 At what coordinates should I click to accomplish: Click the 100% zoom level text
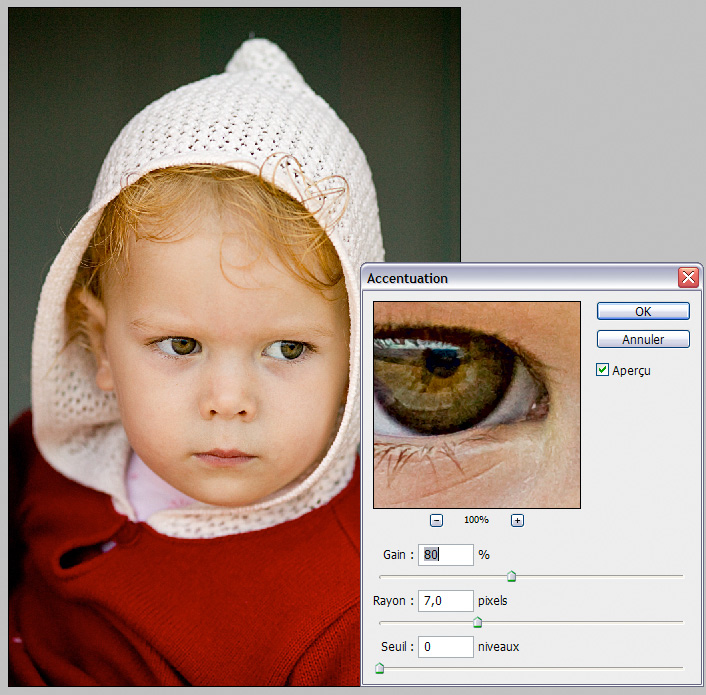[x=476, y=520]
